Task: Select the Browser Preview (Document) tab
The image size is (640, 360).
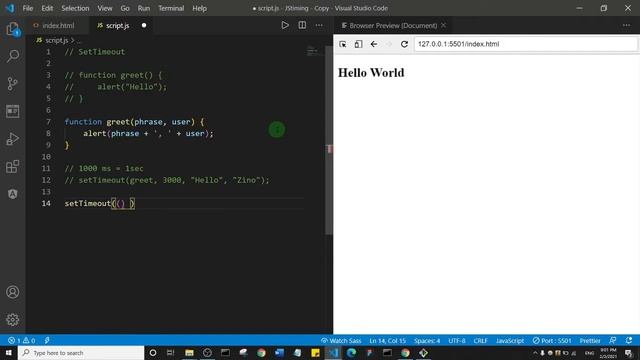Action: point(392,25)
